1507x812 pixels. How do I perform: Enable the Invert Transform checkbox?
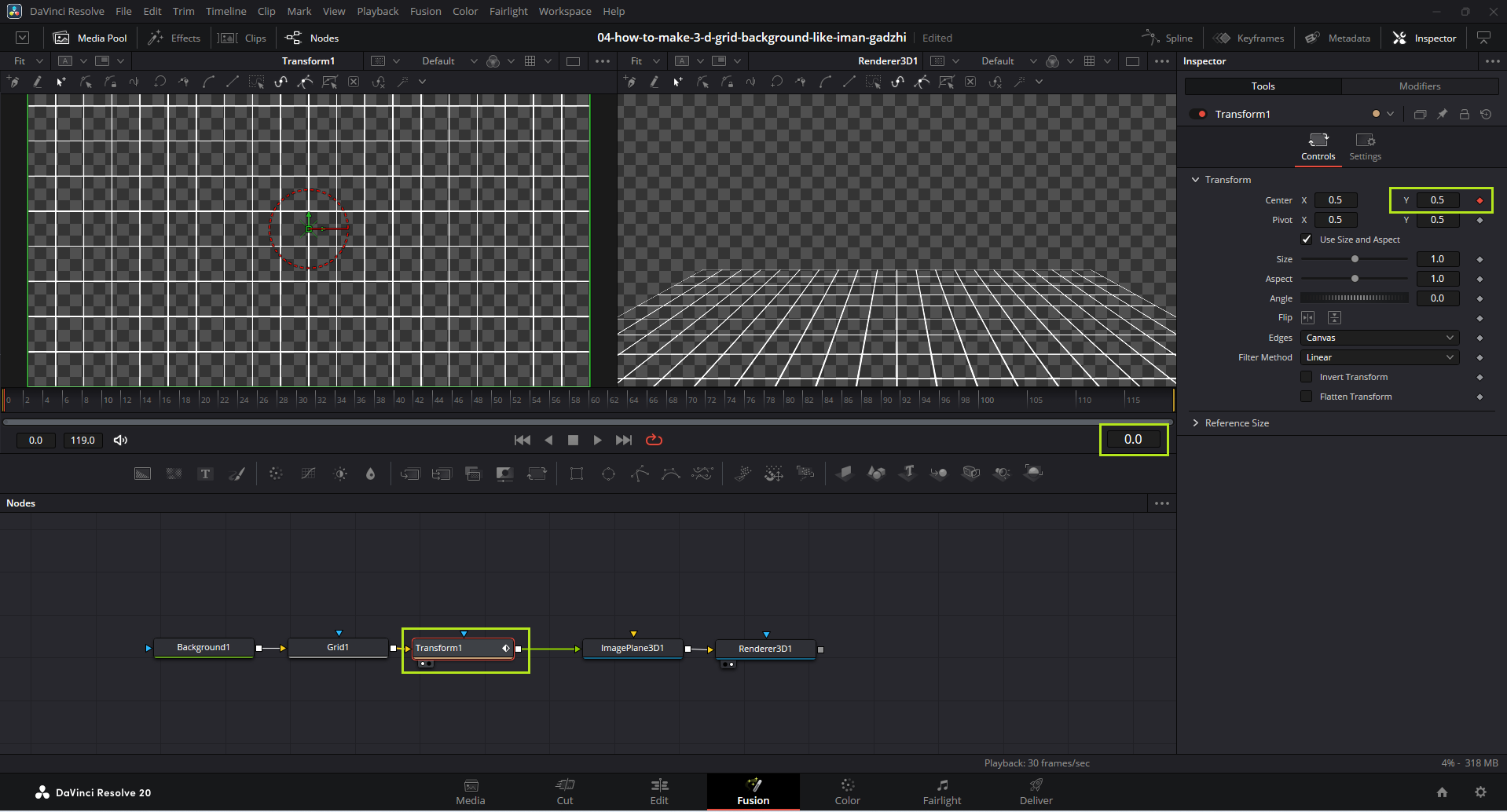pyautogui.click(x=1307, y=377)
